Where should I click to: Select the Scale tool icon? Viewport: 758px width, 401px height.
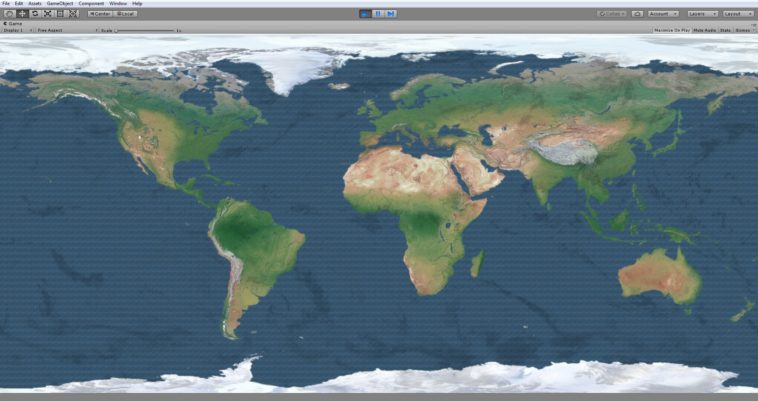tap(47, 14)
